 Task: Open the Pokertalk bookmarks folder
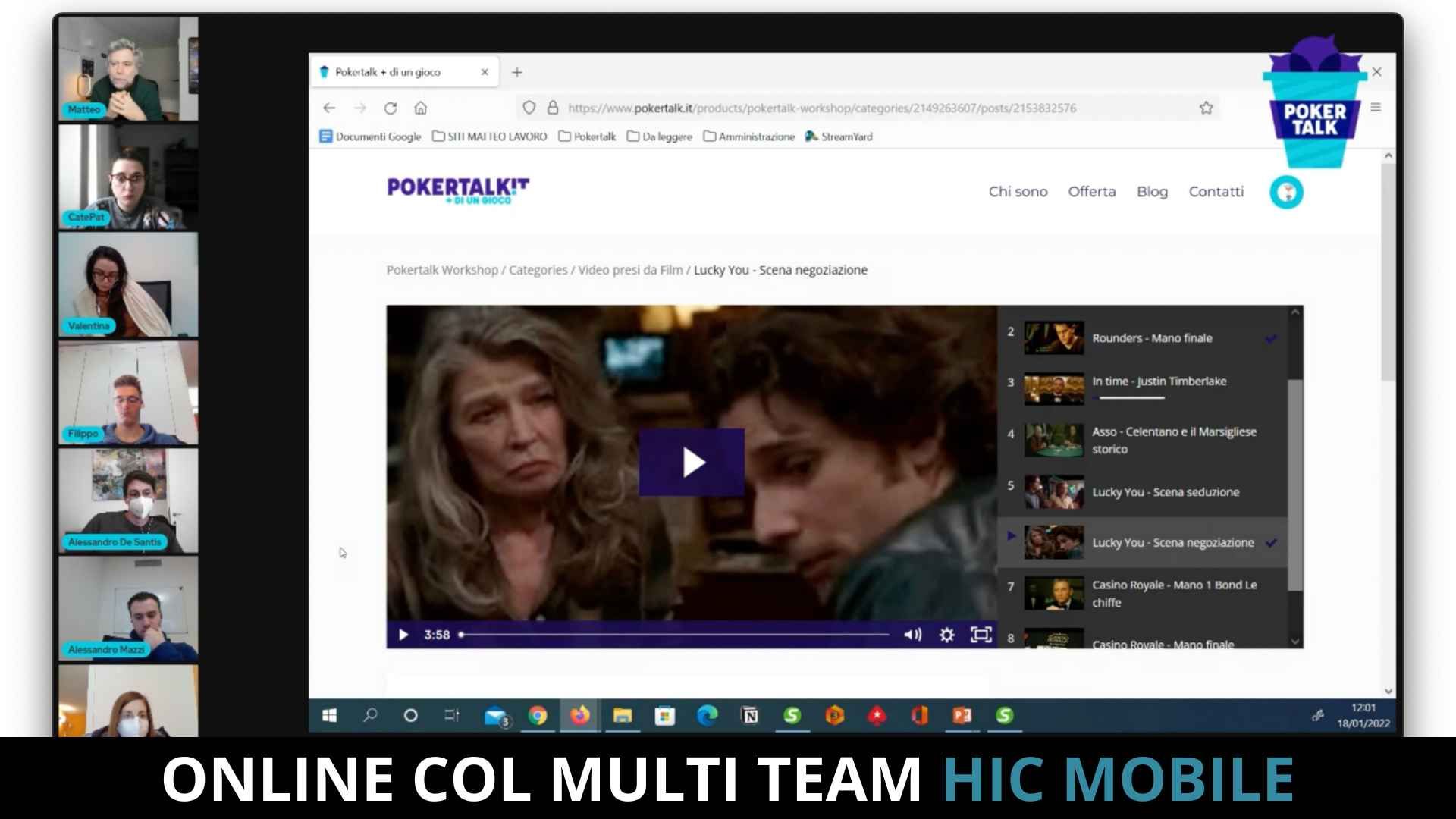pos(587,136)
